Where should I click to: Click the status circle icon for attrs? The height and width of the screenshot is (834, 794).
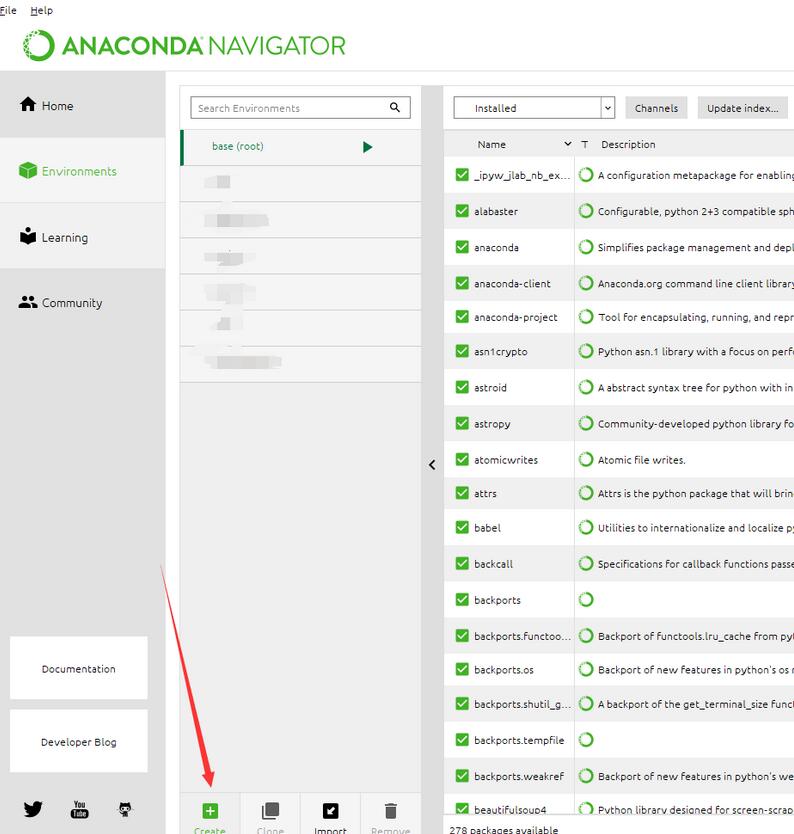click(x=586, y=493)
